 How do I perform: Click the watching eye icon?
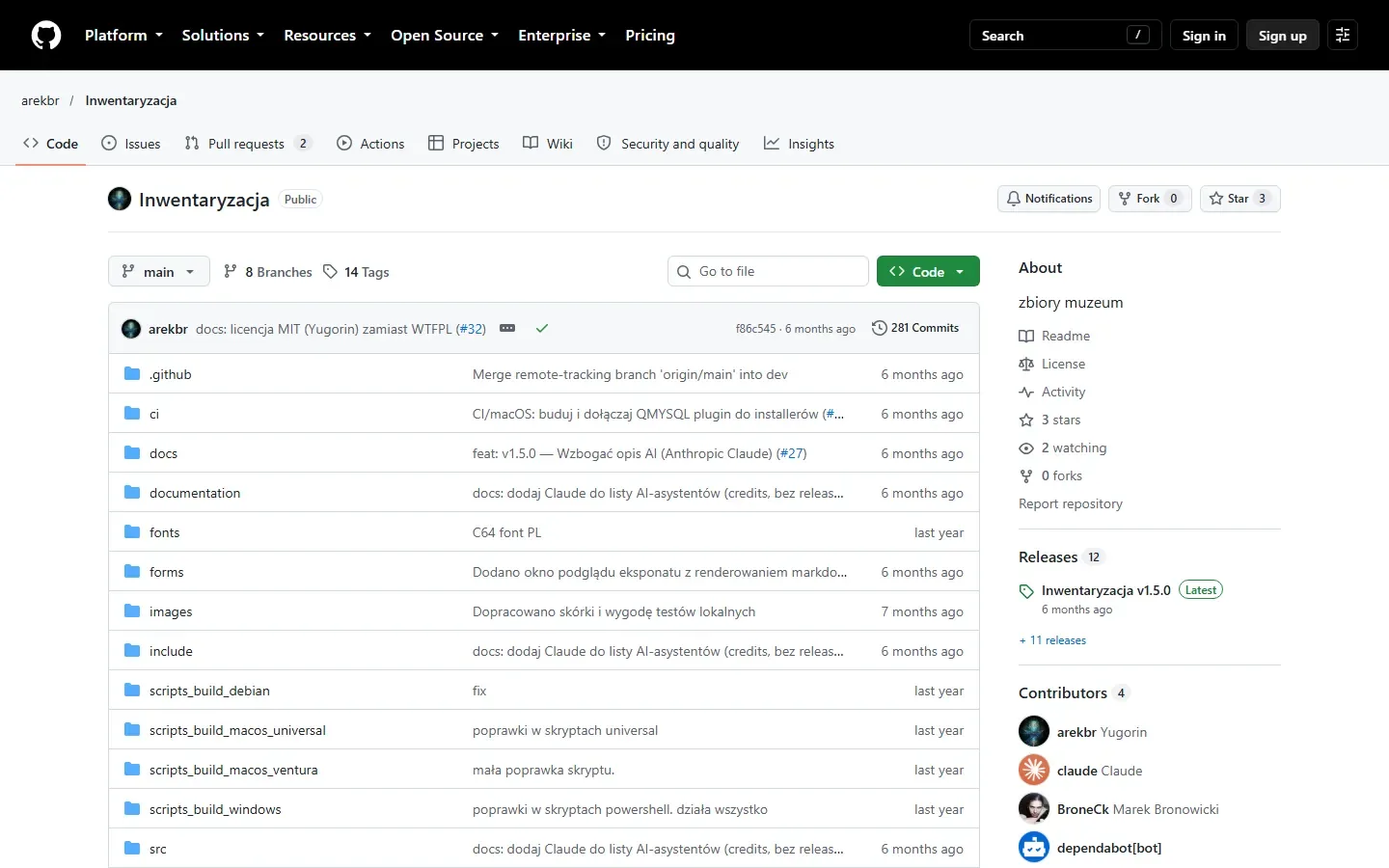click(1026, 448)
